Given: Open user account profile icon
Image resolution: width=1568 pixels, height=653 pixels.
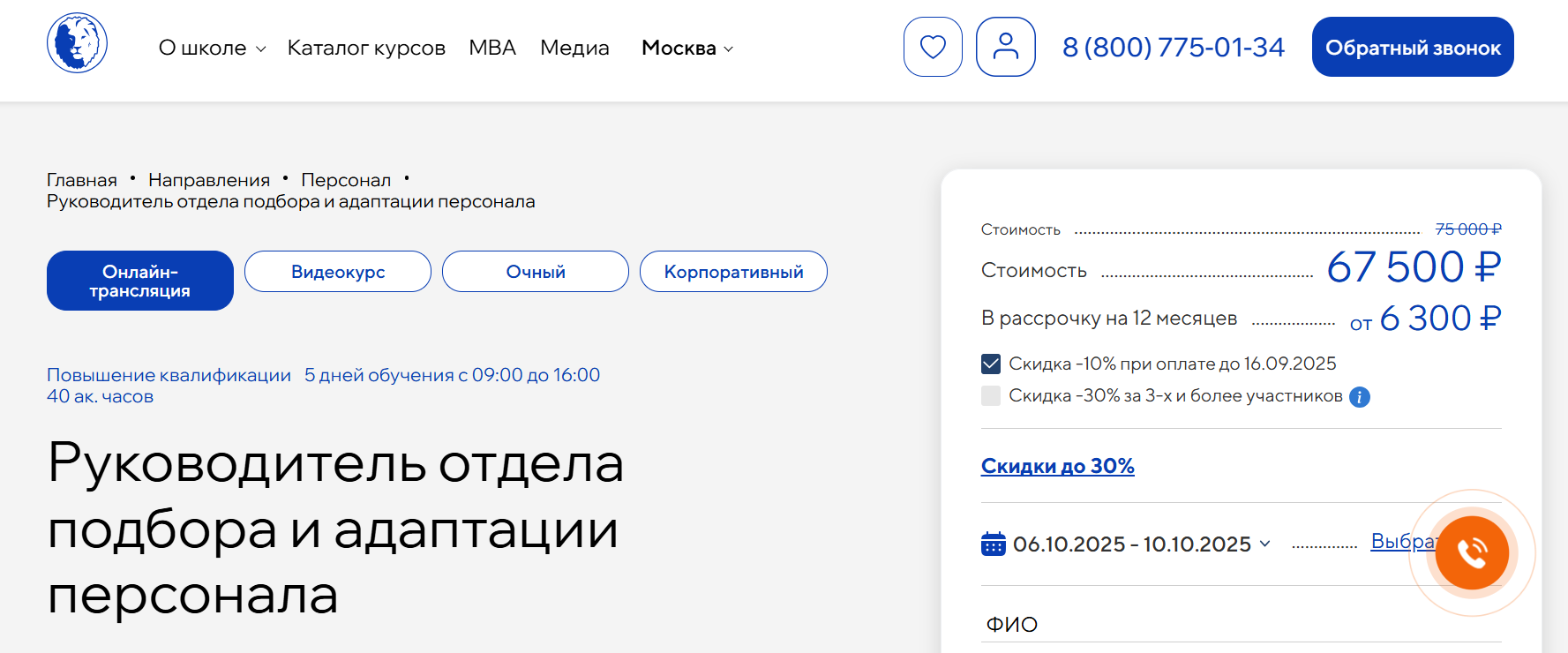Looking at the screenshot, I should click(1005, 47).
